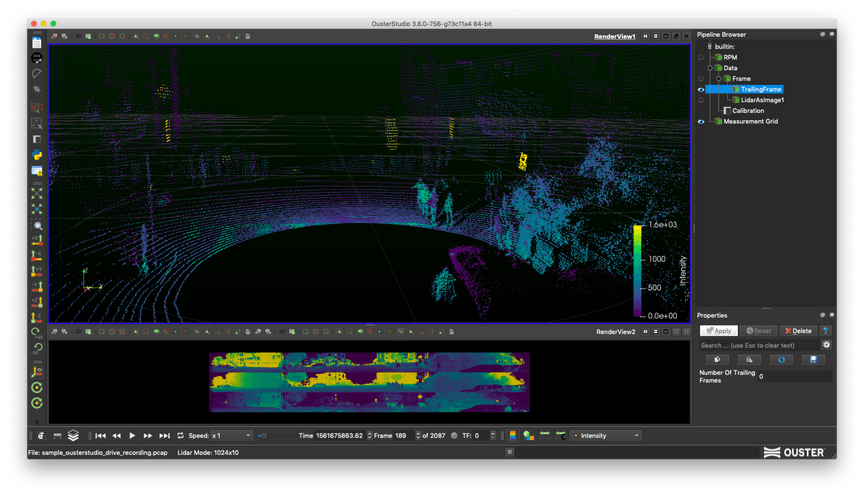Rotate view 90 degrees clockwise

[x=37, y=332]
